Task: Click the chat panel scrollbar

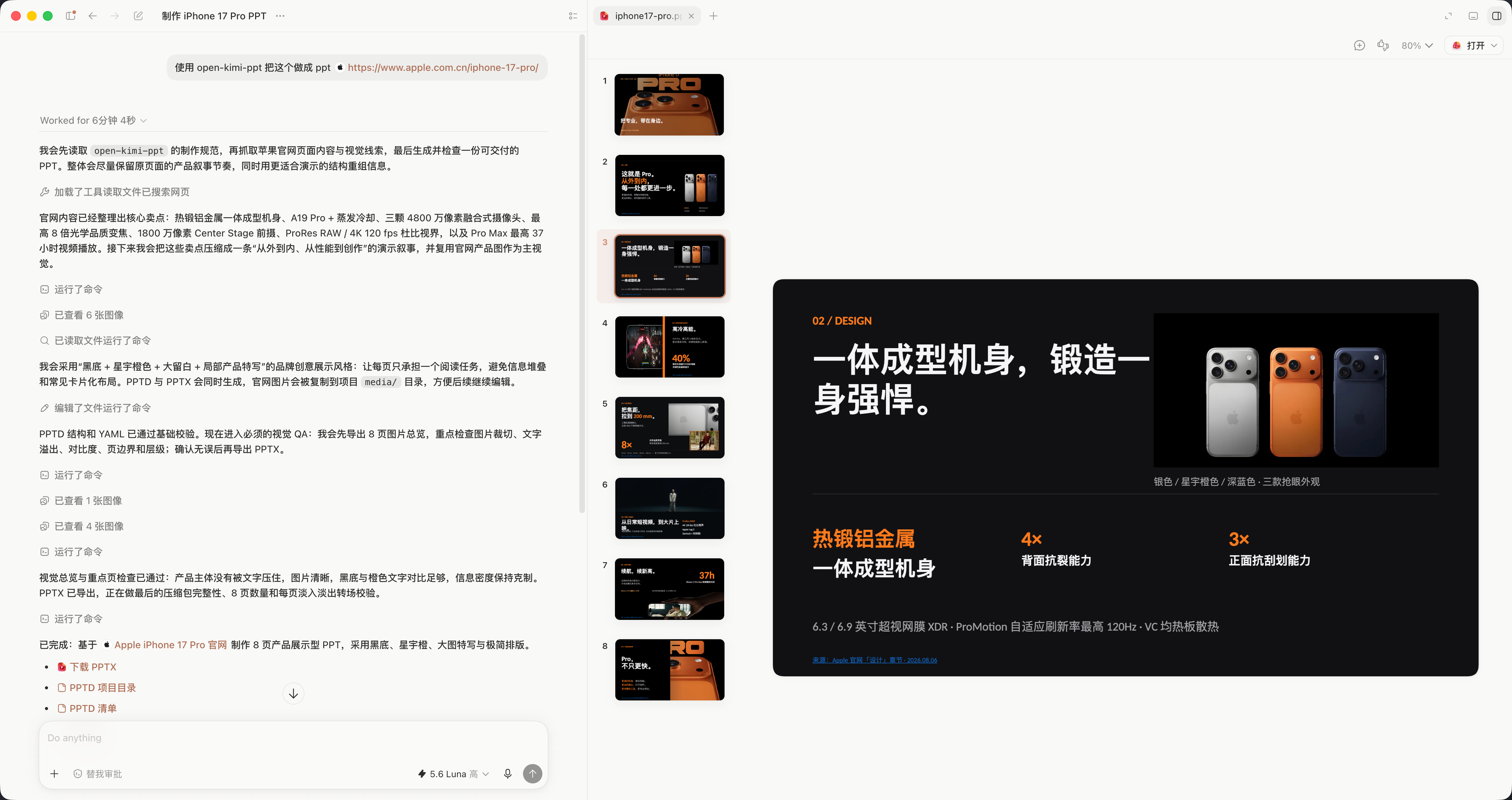Action: 582,273
